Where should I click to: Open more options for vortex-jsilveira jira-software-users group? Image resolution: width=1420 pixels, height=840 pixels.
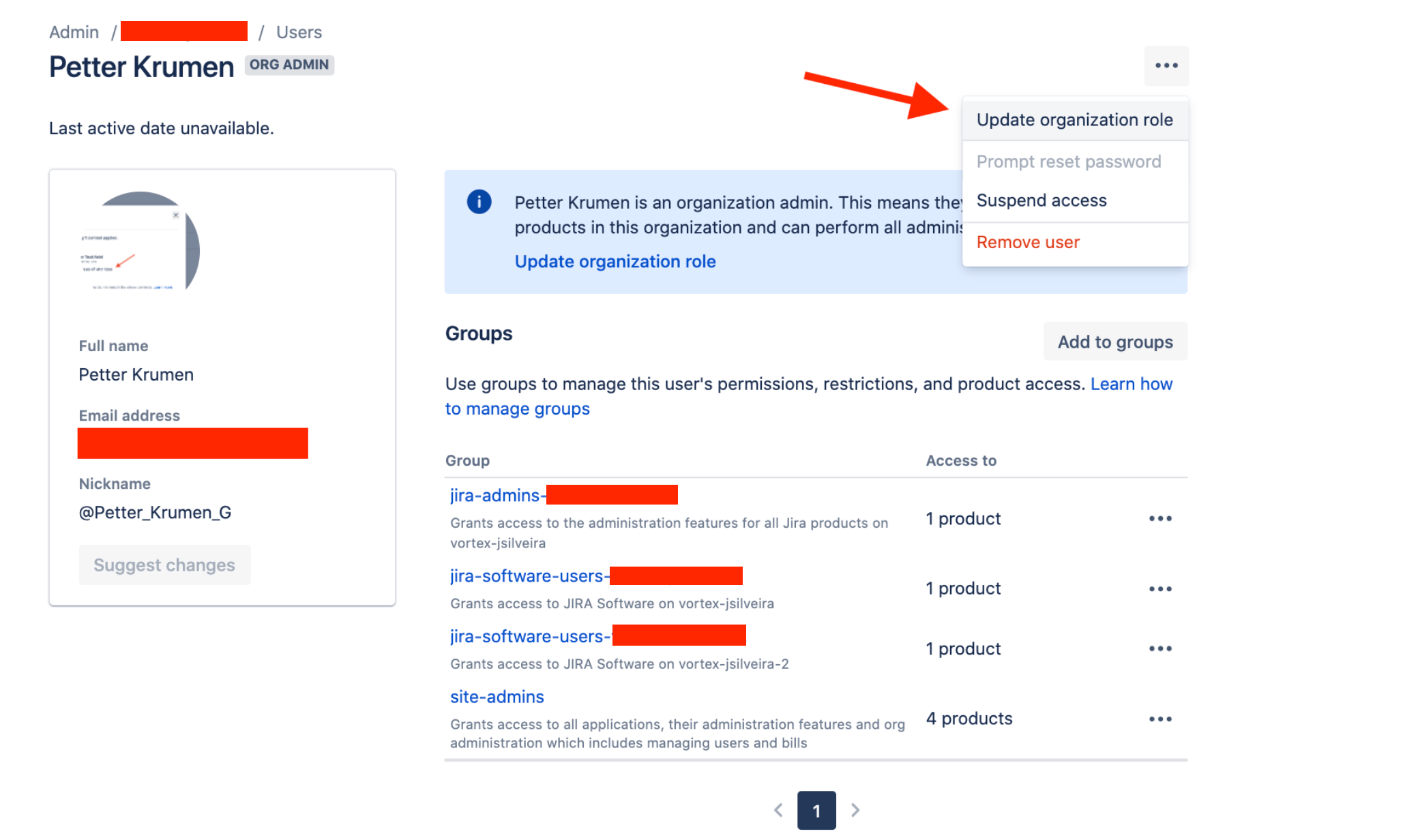tap(1160, 588)
